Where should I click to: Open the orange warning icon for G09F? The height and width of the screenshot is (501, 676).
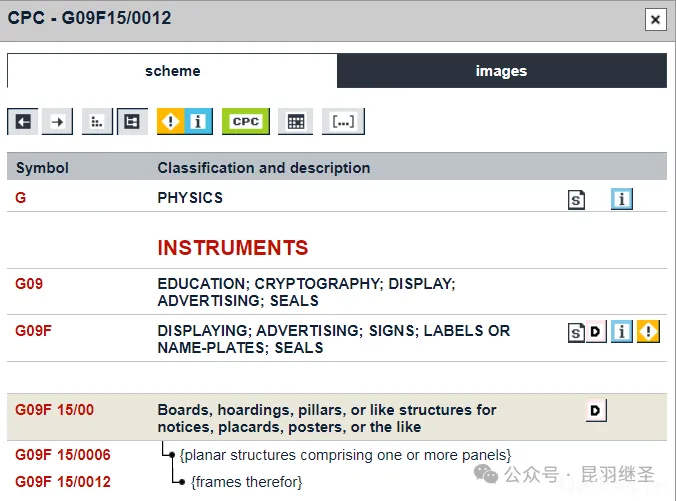click(648, 332)
